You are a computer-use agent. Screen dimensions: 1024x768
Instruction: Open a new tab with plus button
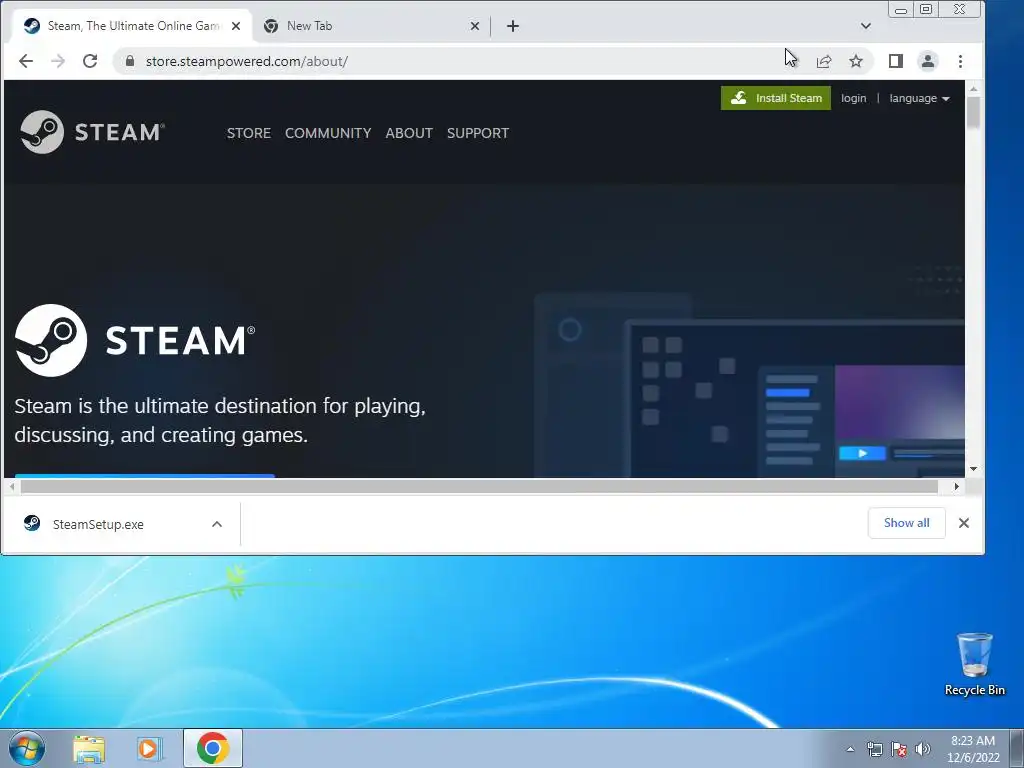(513, 26)
